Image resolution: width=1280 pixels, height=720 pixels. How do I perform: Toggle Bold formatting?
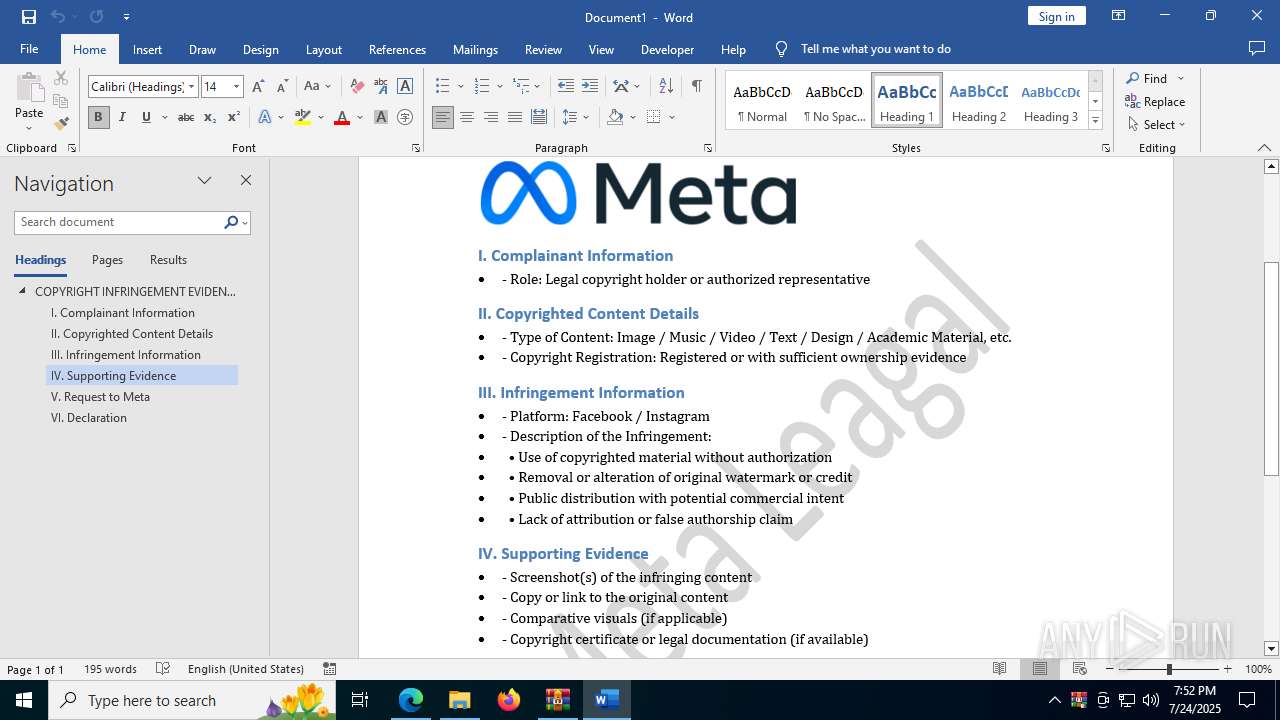pyautogui.click(x=98, y=117)
